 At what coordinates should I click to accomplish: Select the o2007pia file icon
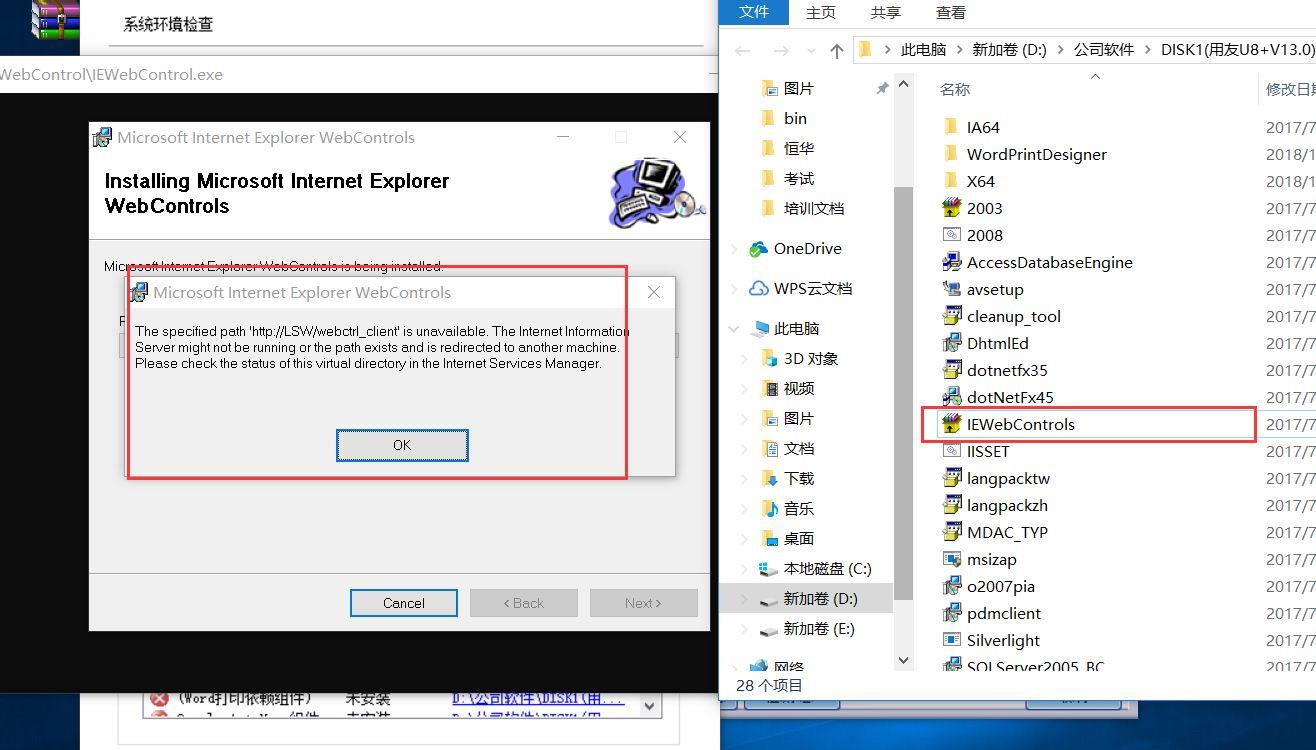(x=952, y=586)
